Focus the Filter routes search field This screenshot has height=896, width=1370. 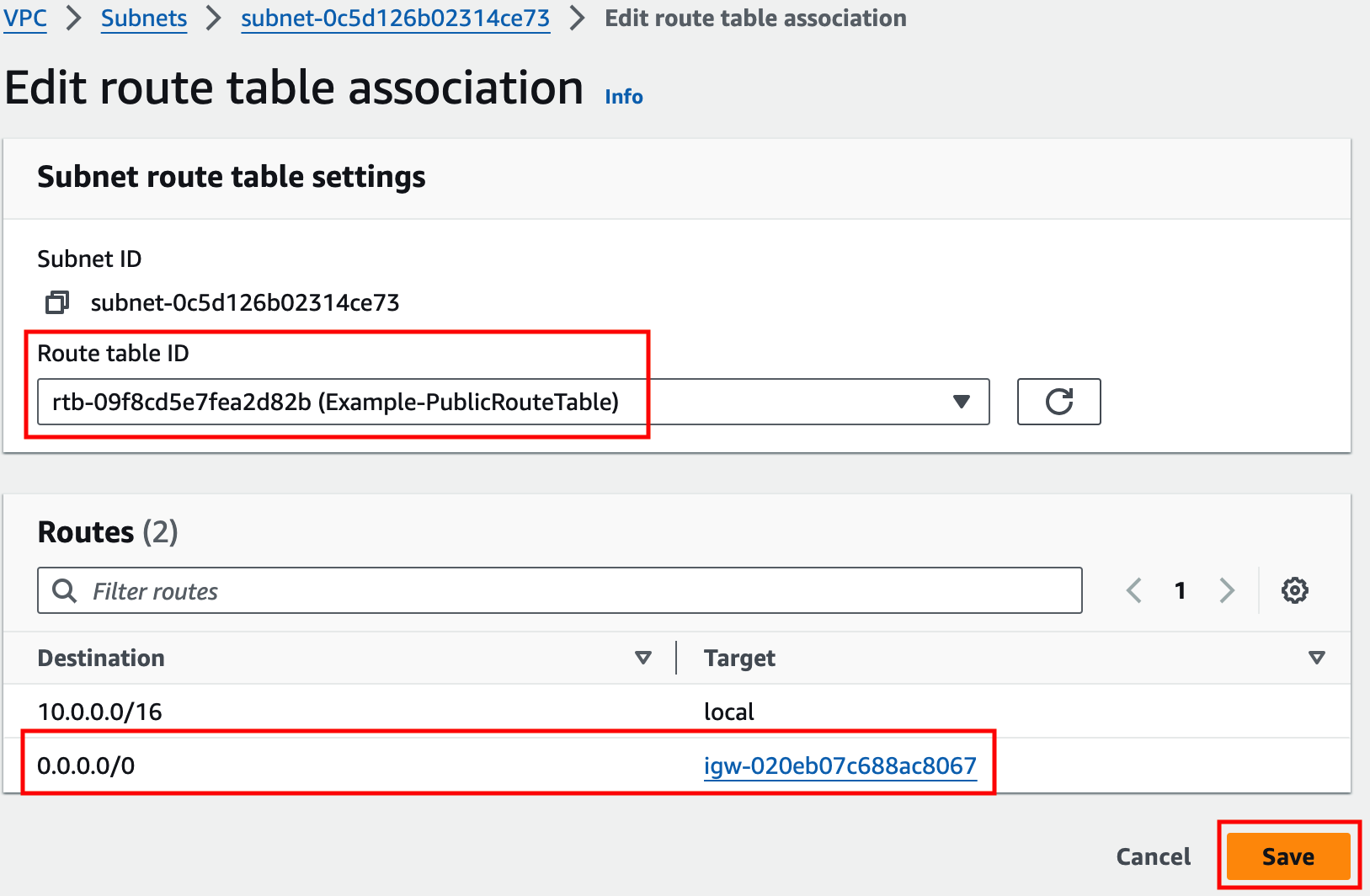(x=560, y=590)
